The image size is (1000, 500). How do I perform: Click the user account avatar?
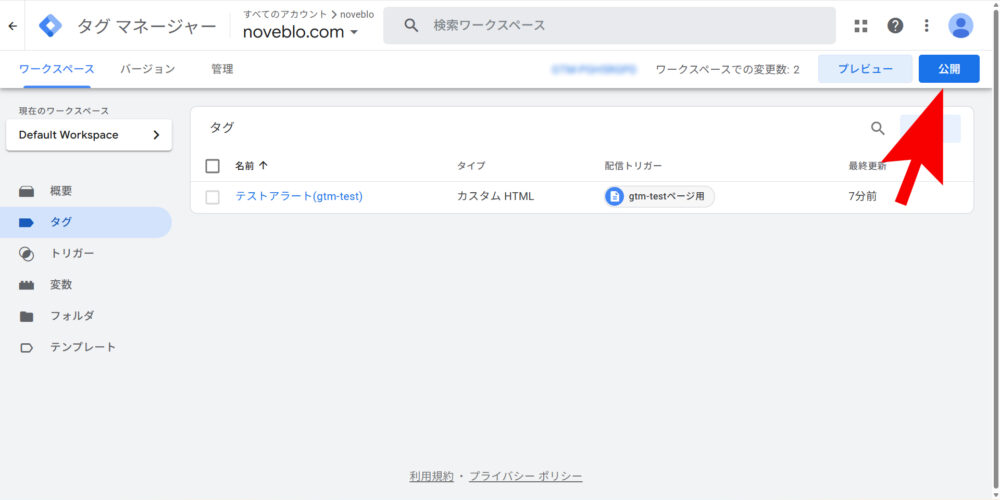[960, 26]
